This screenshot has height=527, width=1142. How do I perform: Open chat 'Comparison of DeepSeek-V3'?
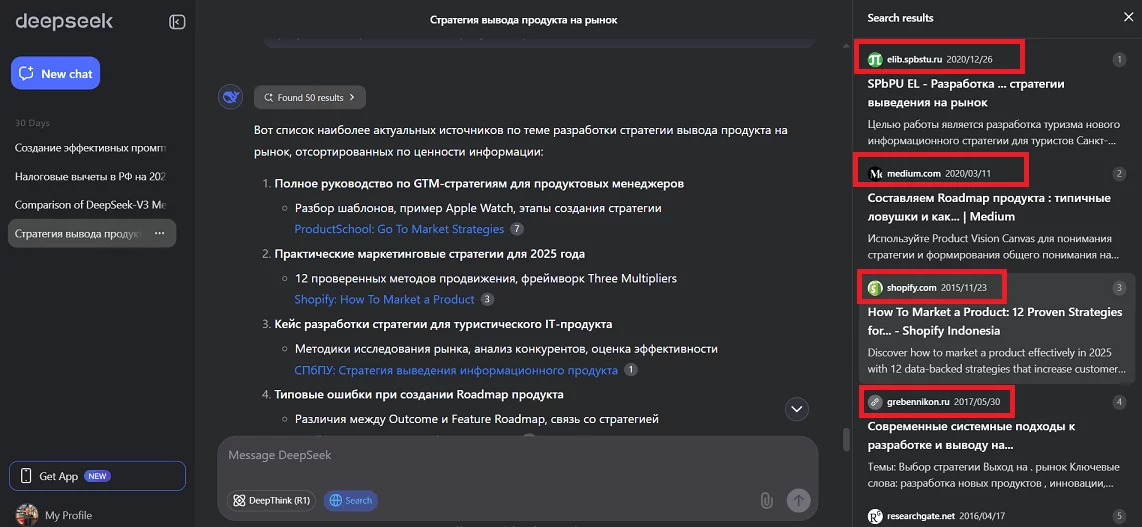click(x=91, y=205)
